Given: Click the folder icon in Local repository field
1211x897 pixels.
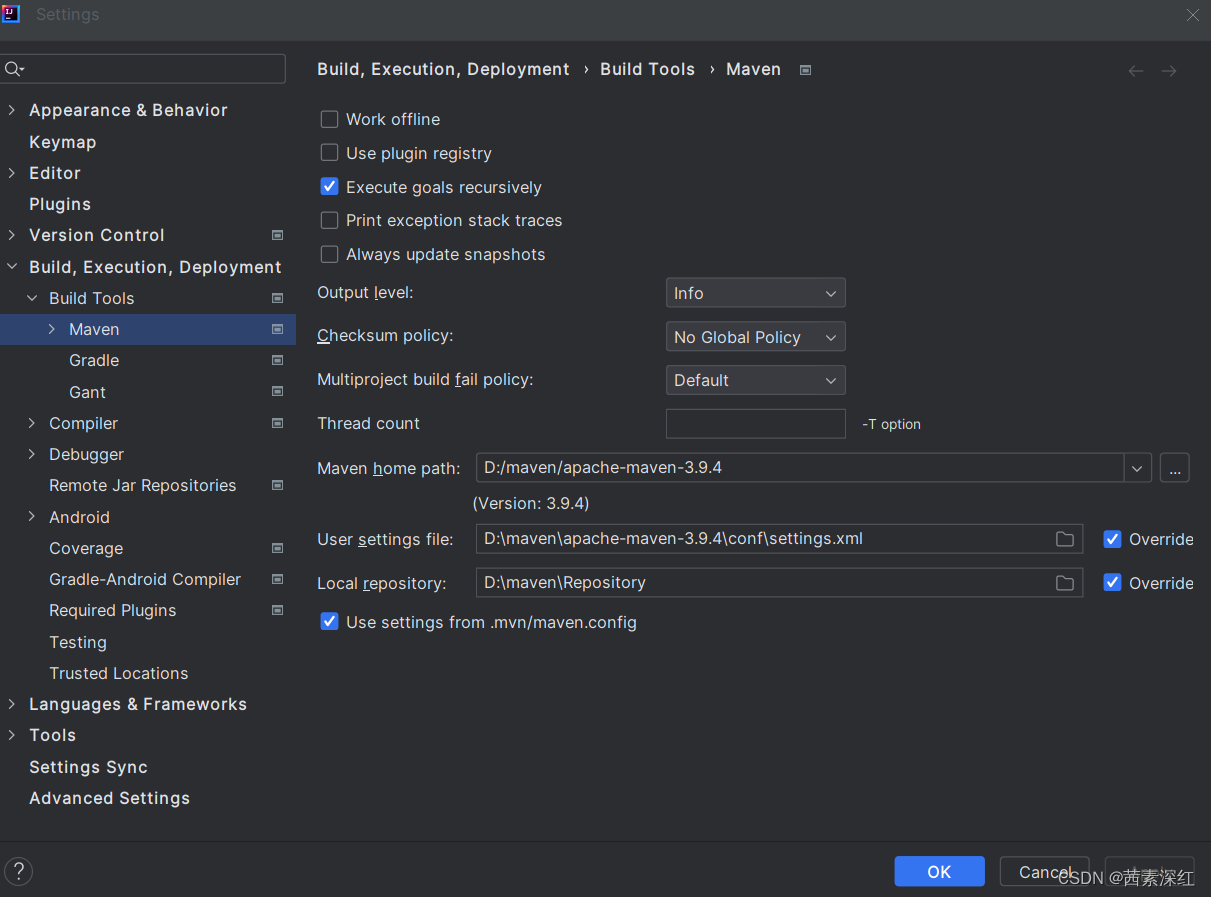Looking at the screenshot, I should coord(1065,583).
